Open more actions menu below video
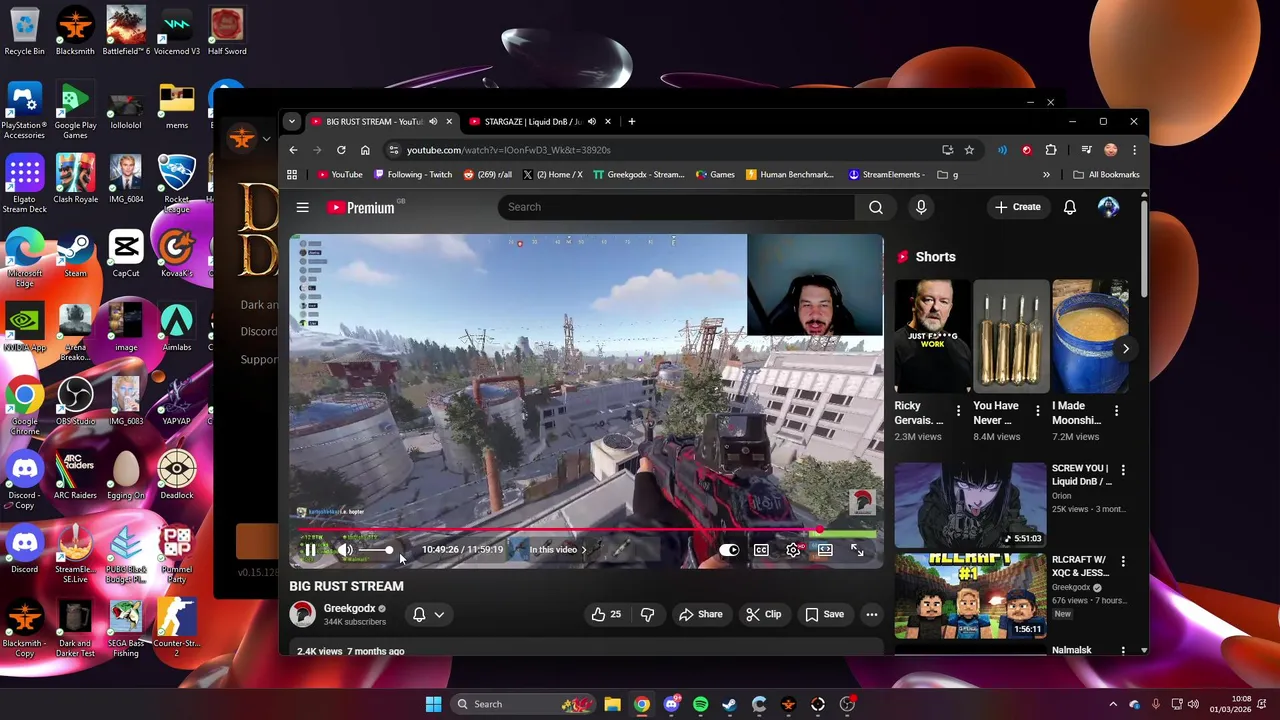 pos(872,614)
